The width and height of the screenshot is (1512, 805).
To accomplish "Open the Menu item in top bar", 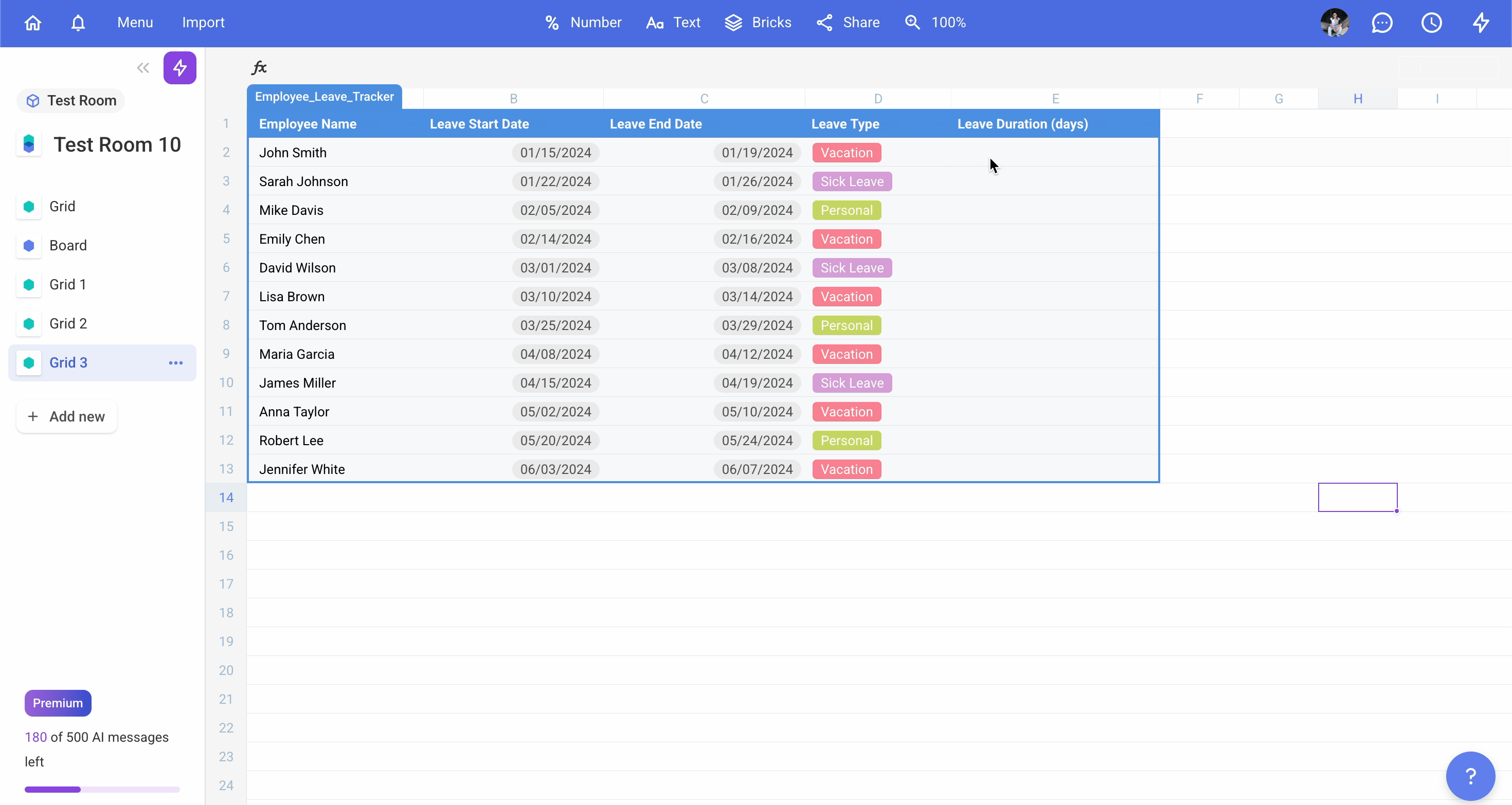I will (x=135, y=23).
